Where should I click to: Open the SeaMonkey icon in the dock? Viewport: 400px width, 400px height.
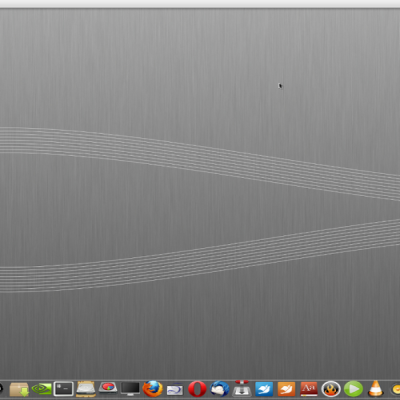coord(175,389)
